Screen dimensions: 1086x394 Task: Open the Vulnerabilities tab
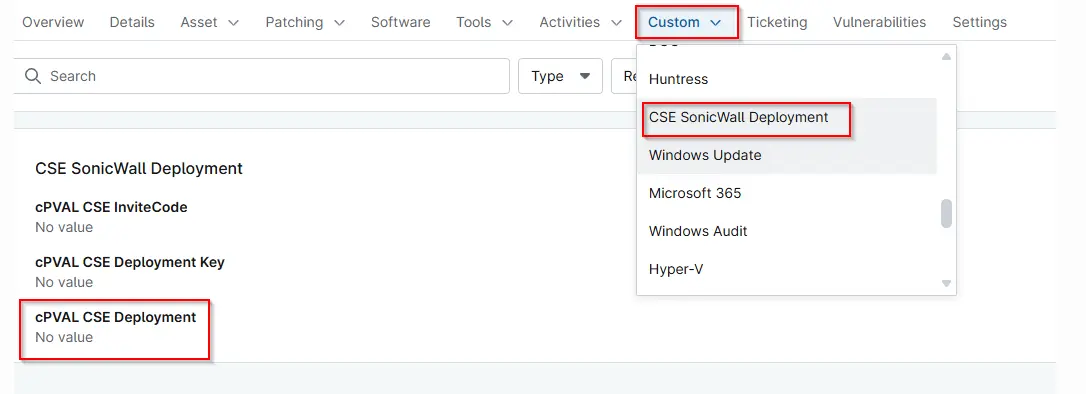tap(880, 22)
